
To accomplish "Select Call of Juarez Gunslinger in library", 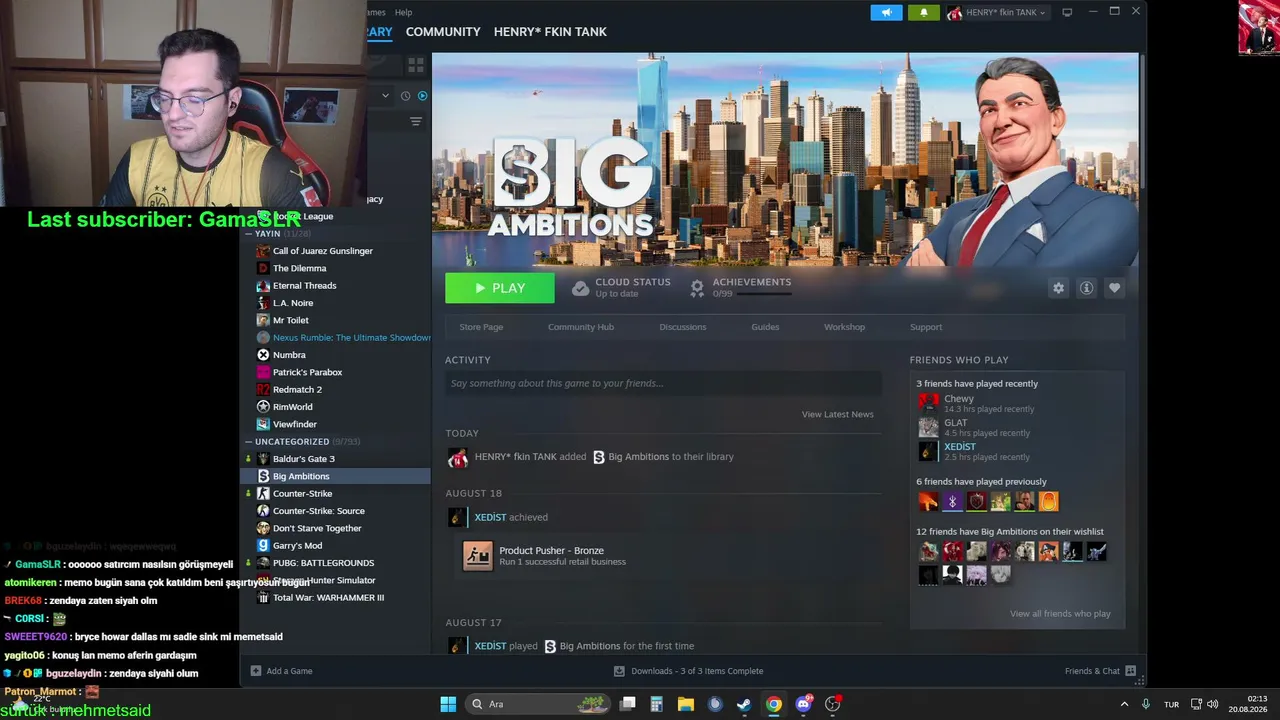I will (323, 251).
